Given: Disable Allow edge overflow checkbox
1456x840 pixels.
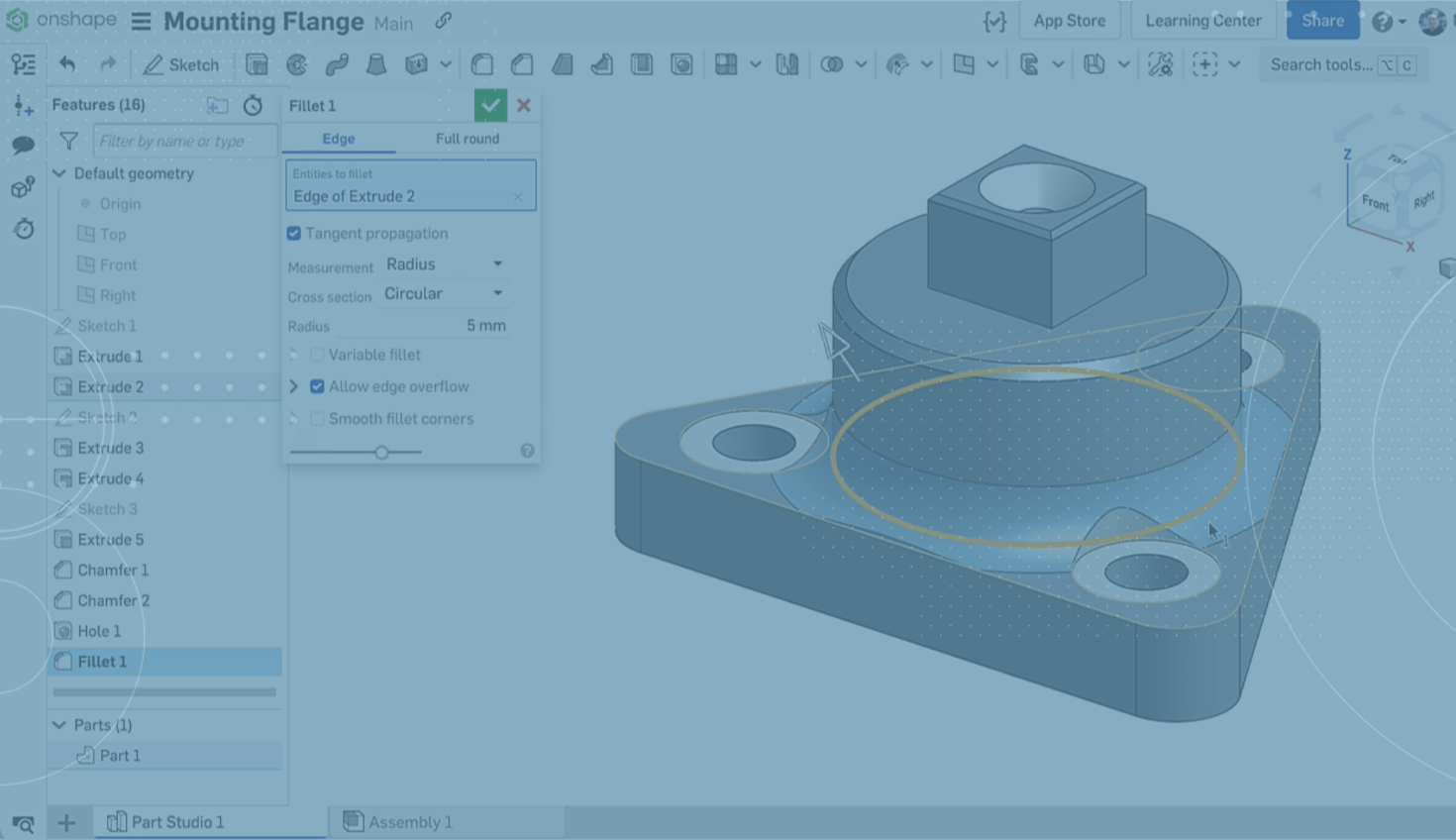Looking at the screenshot, I should click(x=317, y=386).
